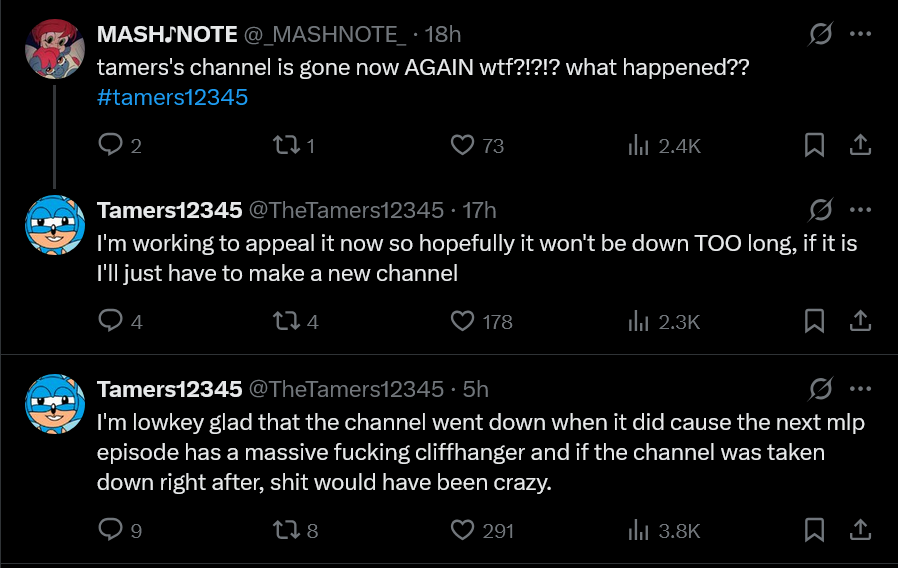Open more options on the 17h tweet
The width and height of the screenshot is (898, 568).
[x=860, y=210]
